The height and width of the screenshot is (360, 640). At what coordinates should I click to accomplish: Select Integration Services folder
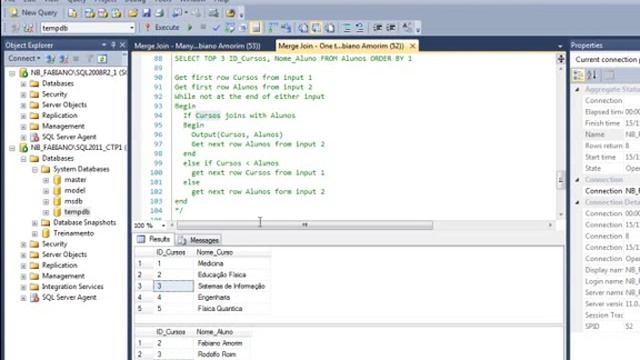[73, 287]
